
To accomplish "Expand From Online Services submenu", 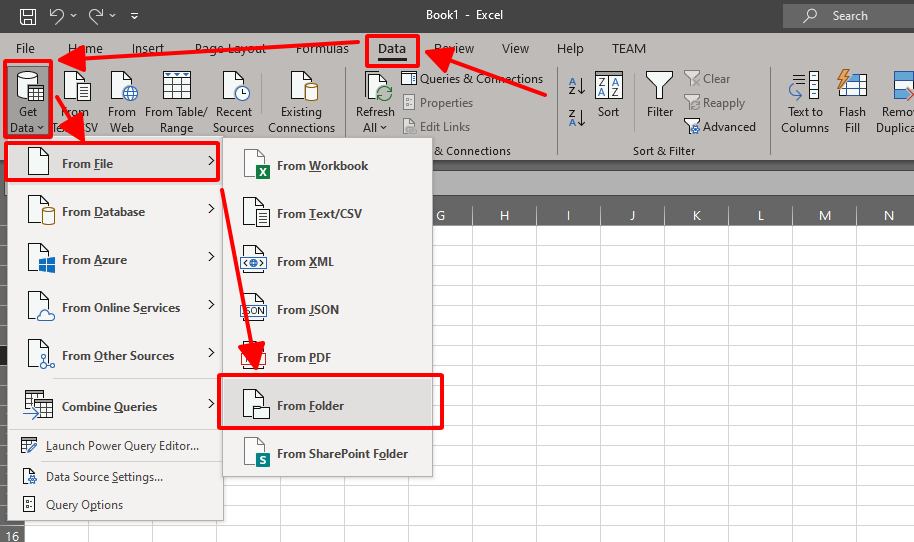I will pyautogui.click(x=115, y=307).
